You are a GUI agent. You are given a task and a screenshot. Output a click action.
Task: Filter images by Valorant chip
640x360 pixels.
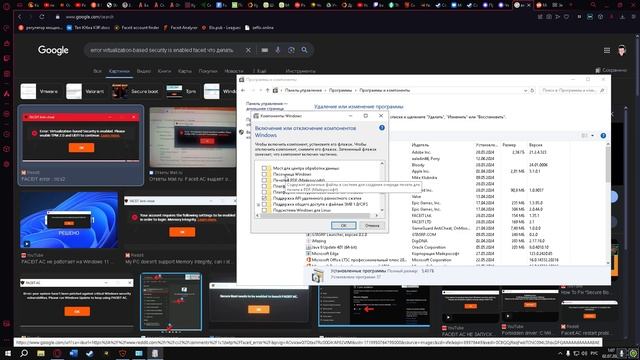pos(85,91)
